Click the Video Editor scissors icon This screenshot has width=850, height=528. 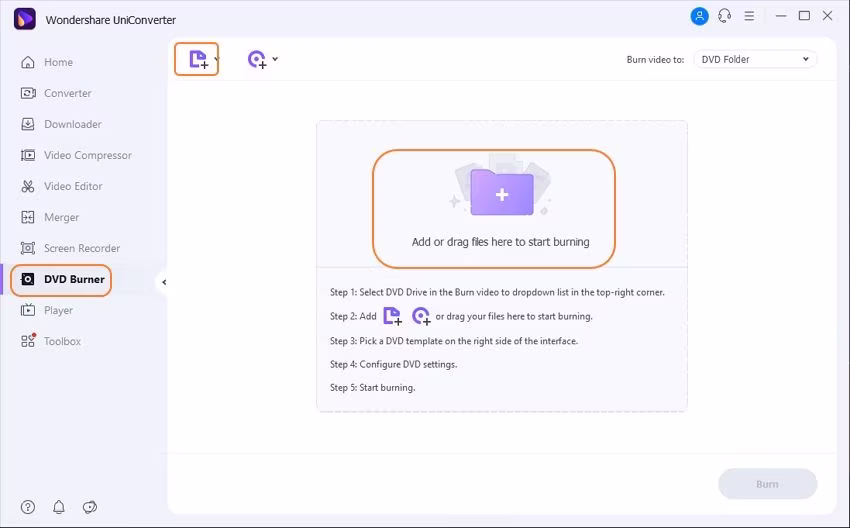(28, 186)
